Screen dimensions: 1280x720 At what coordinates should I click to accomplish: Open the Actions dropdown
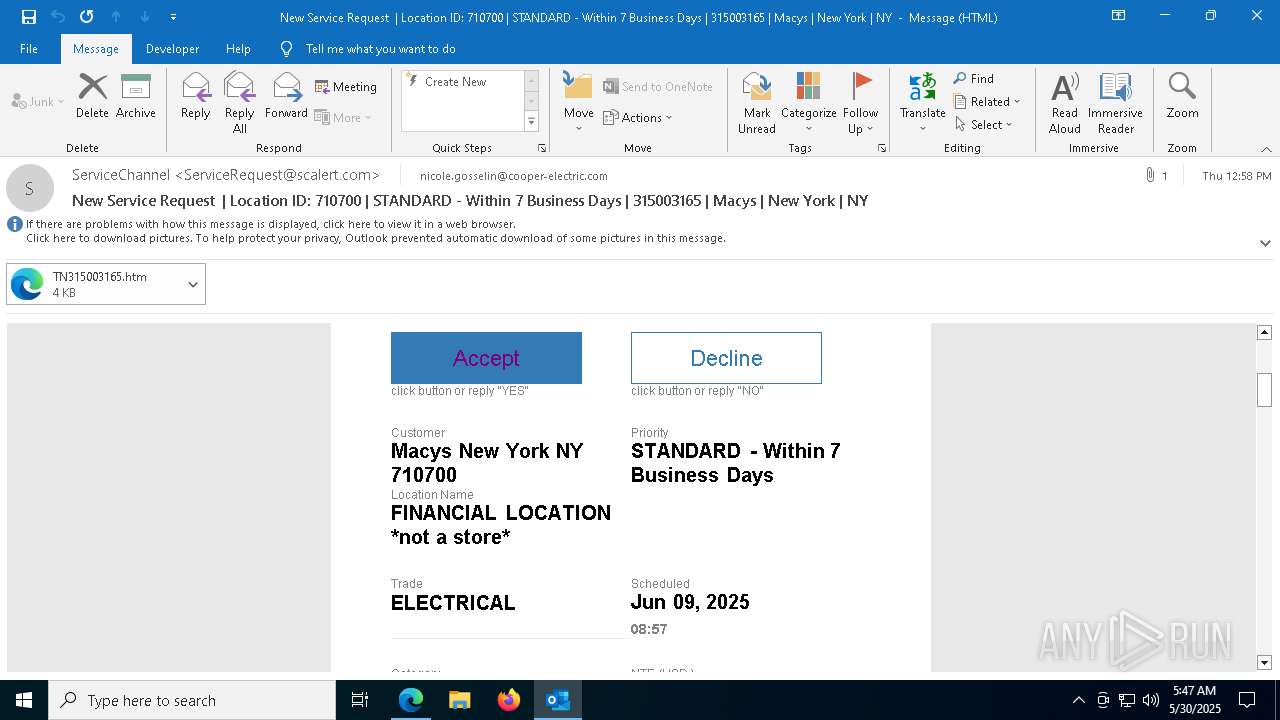638,117
